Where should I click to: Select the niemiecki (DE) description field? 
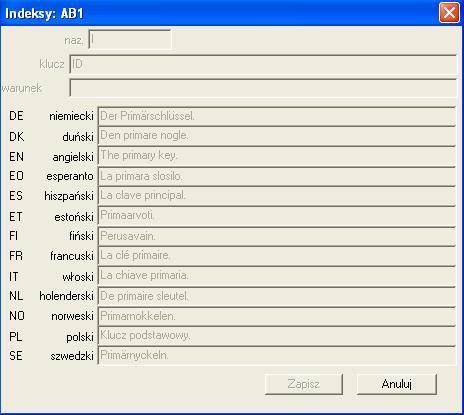[277, 116]
